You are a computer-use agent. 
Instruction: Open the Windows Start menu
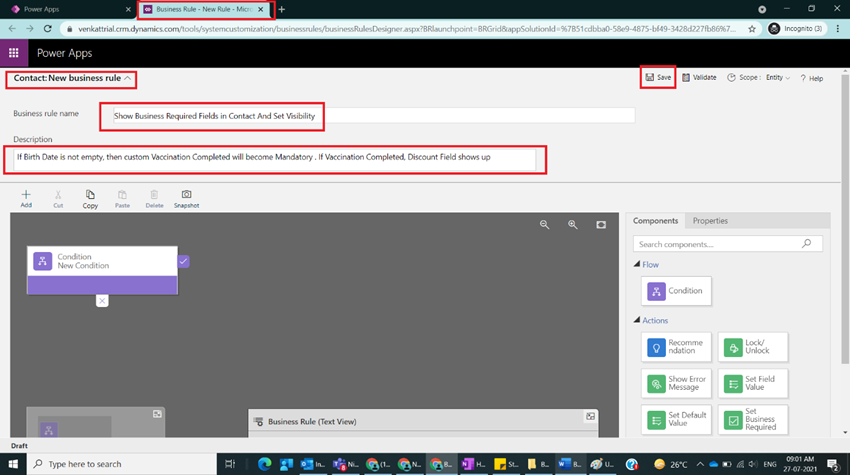tap(13, 464)
